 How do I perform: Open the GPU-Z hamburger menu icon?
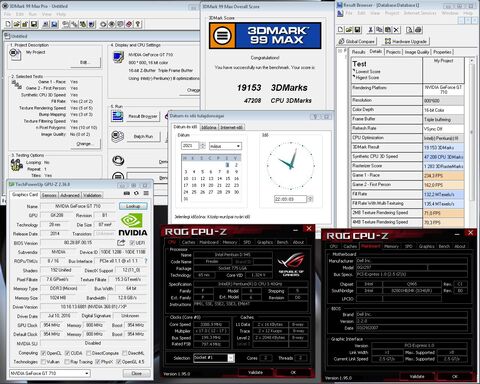[146, 193]
